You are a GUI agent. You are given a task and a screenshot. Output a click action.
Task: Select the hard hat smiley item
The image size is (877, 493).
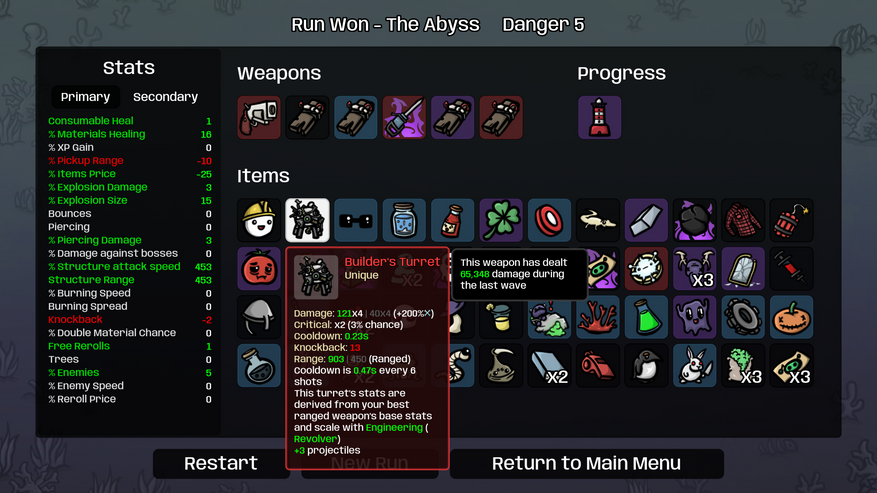click(259, 220)
